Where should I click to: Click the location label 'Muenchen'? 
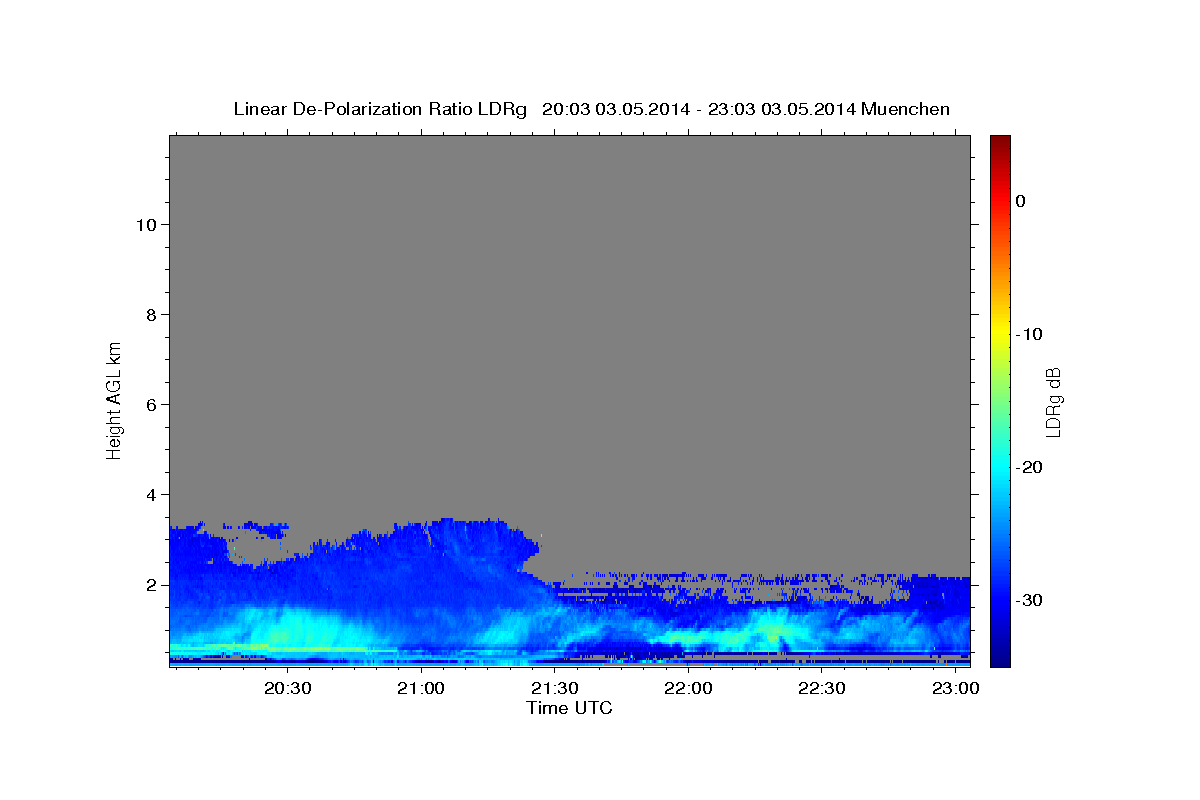[905, 109]
